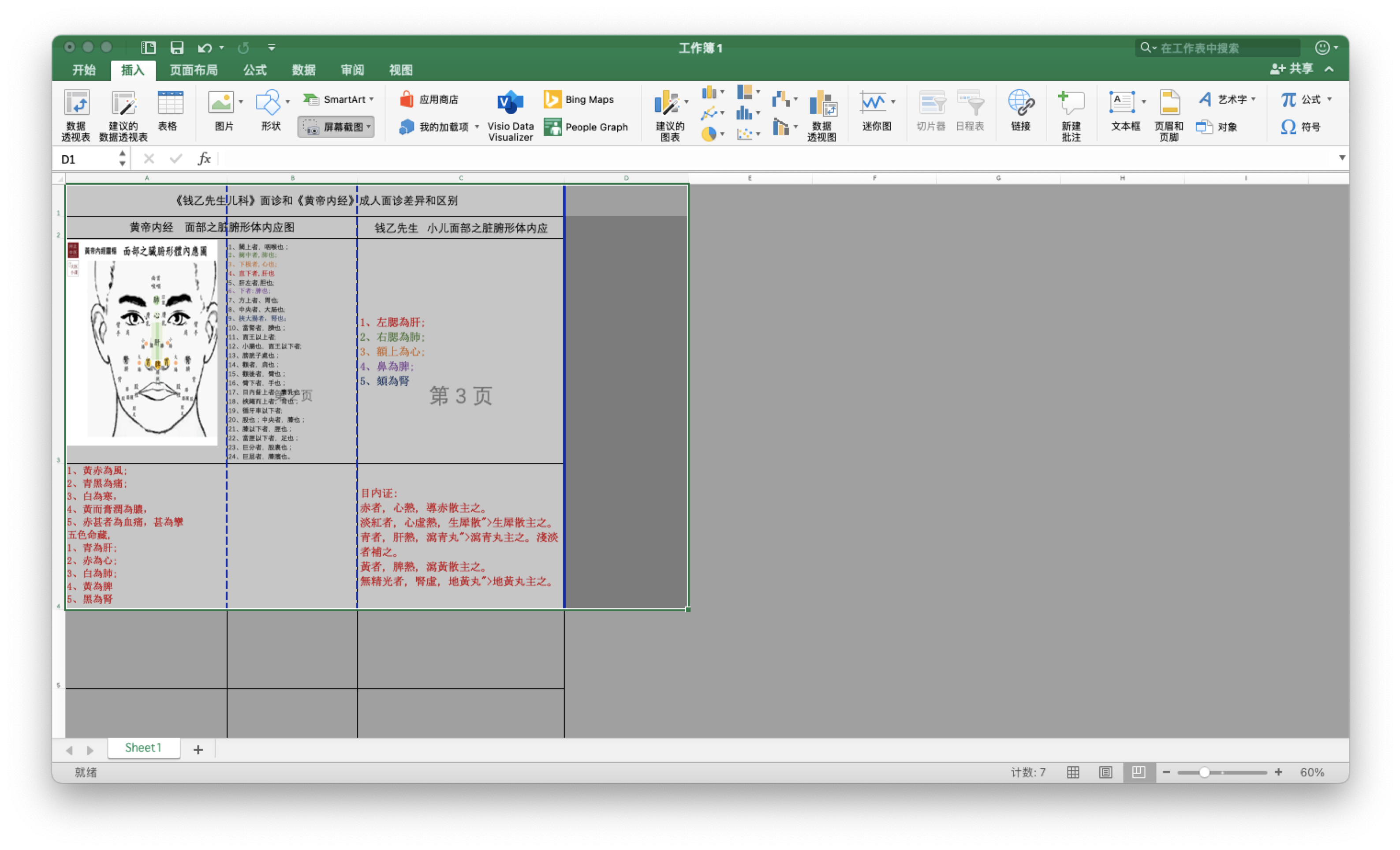The width and height of the screenshot is (1400, 850).
Task: Open the App Store (应用商店)
Action: (x=429, y=100)
